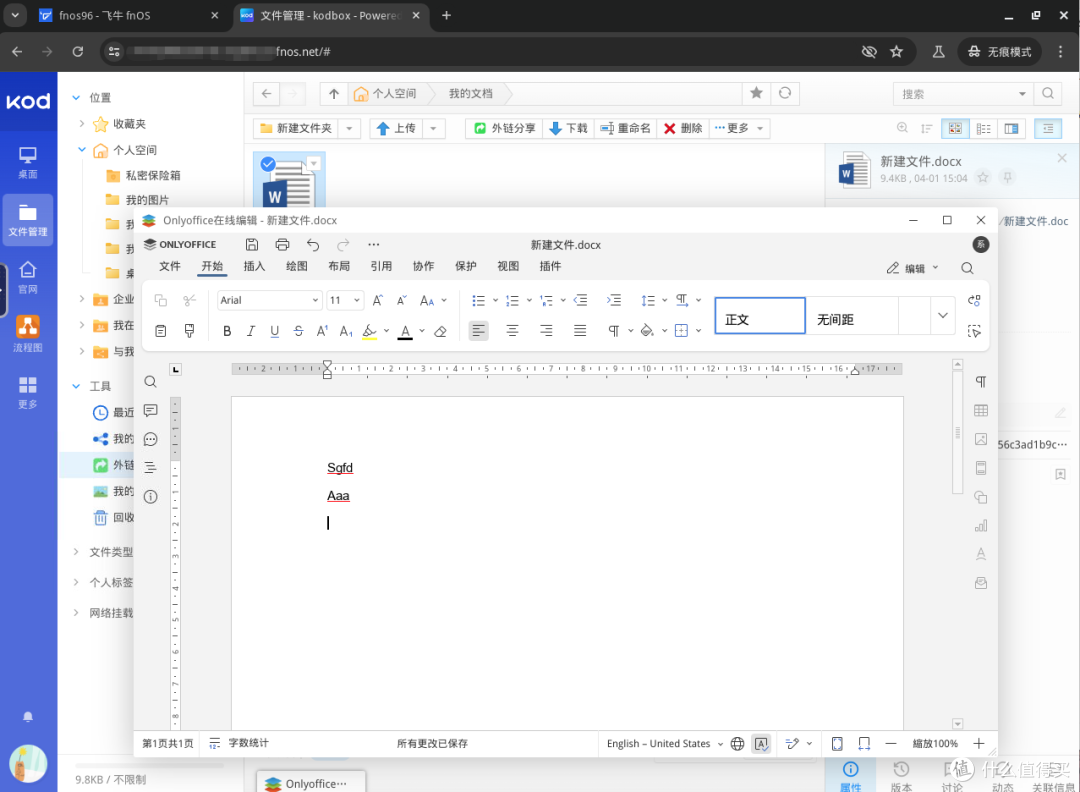
Task: Zoom in with plus button
Action: click(979, 744)
